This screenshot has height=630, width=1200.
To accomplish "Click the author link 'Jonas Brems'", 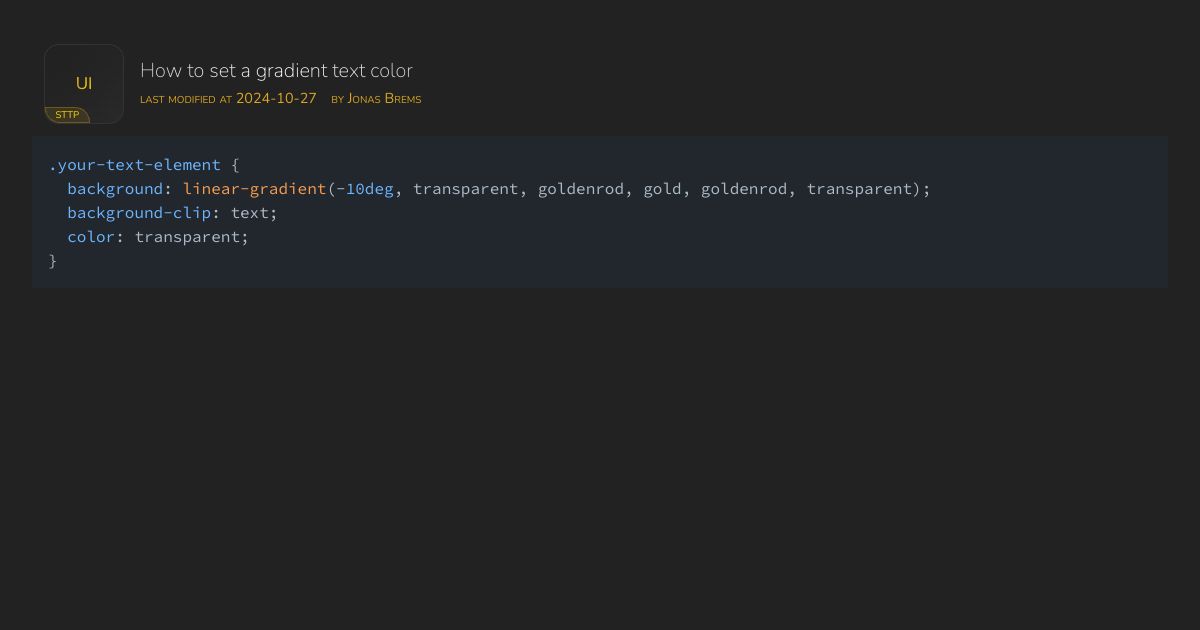I will point(384,98).
